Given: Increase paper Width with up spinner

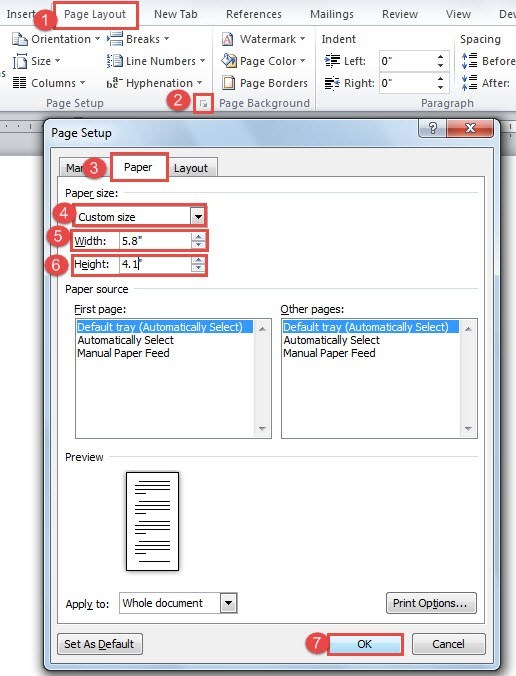Looking at the screenshot, I should point(198,237).
